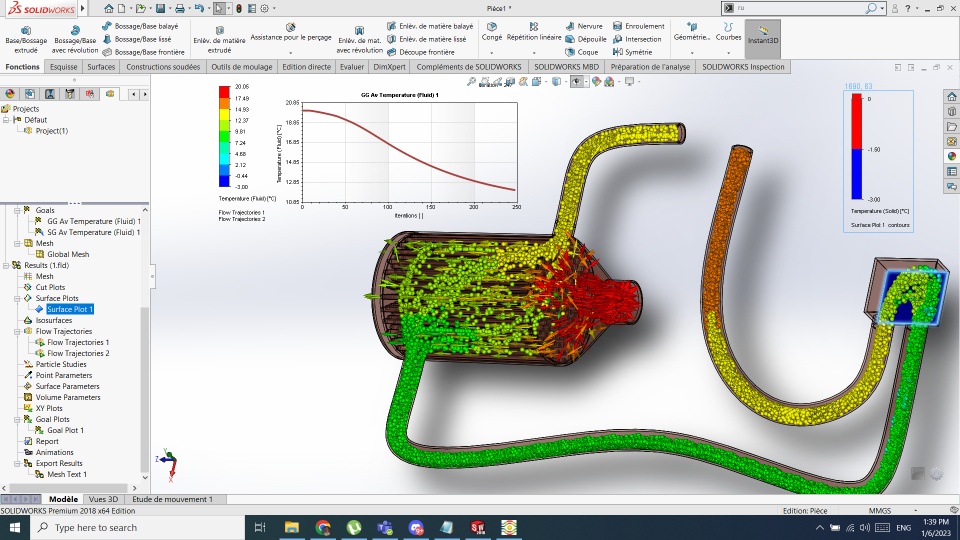Click the Intersection tool
The image size is (960, 540).
[x=637, y=39]
